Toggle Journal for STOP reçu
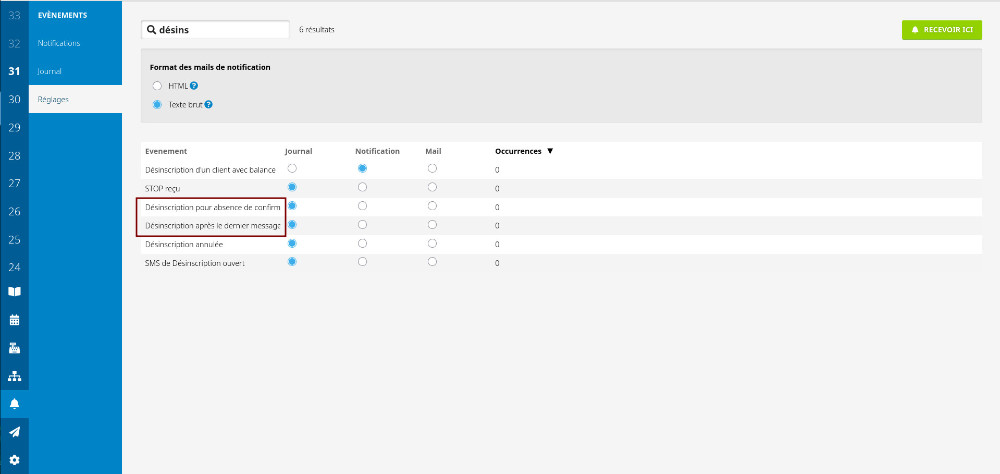The height and width of the screenshot is (474, 1000). [x=292, y=187]
